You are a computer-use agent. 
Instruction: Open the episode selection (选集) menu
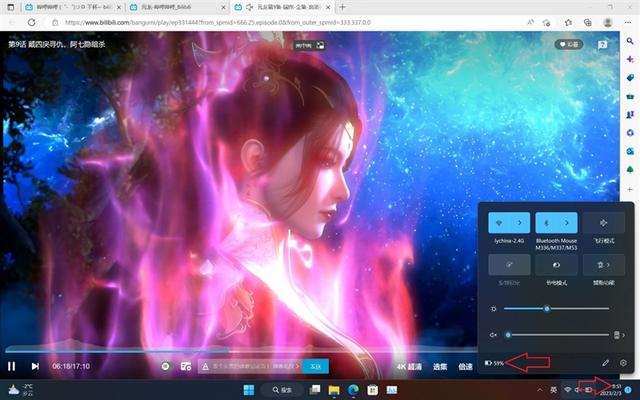[440, 367]
